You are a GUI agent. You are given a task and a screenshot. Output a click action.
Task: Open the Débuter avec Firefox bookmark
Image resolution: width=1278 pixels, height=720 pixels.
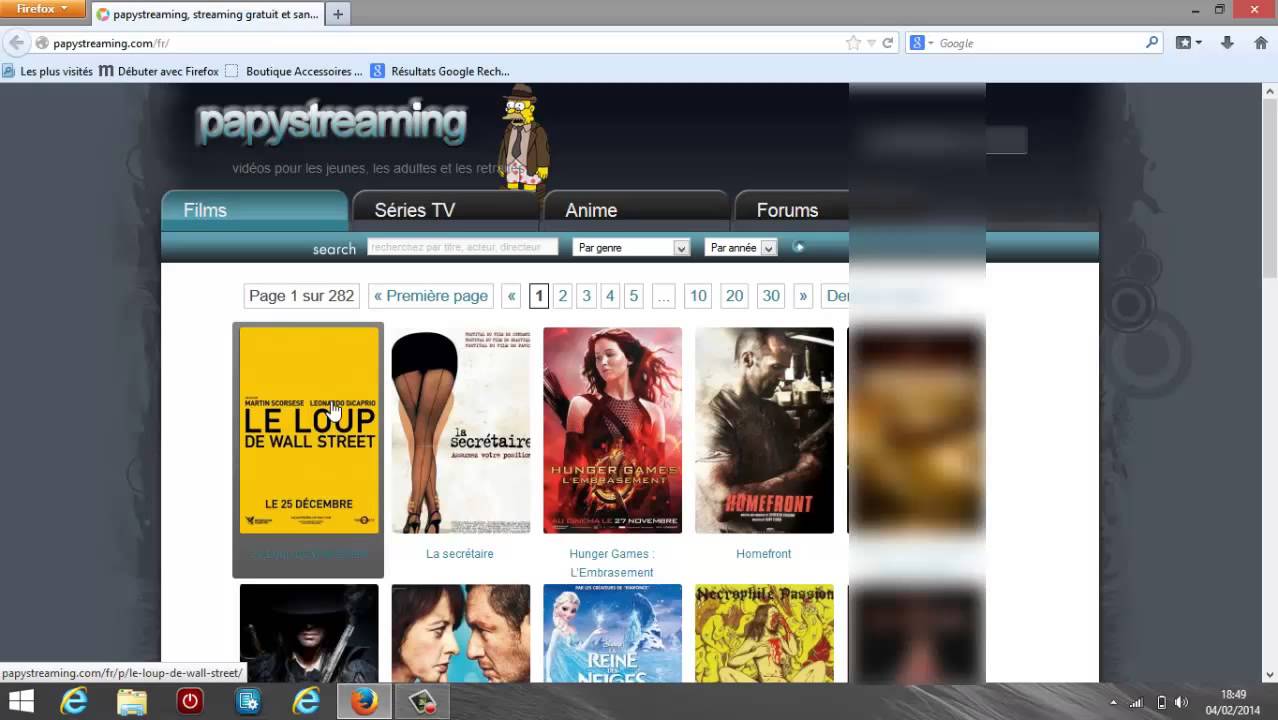(x=159, y=71)
